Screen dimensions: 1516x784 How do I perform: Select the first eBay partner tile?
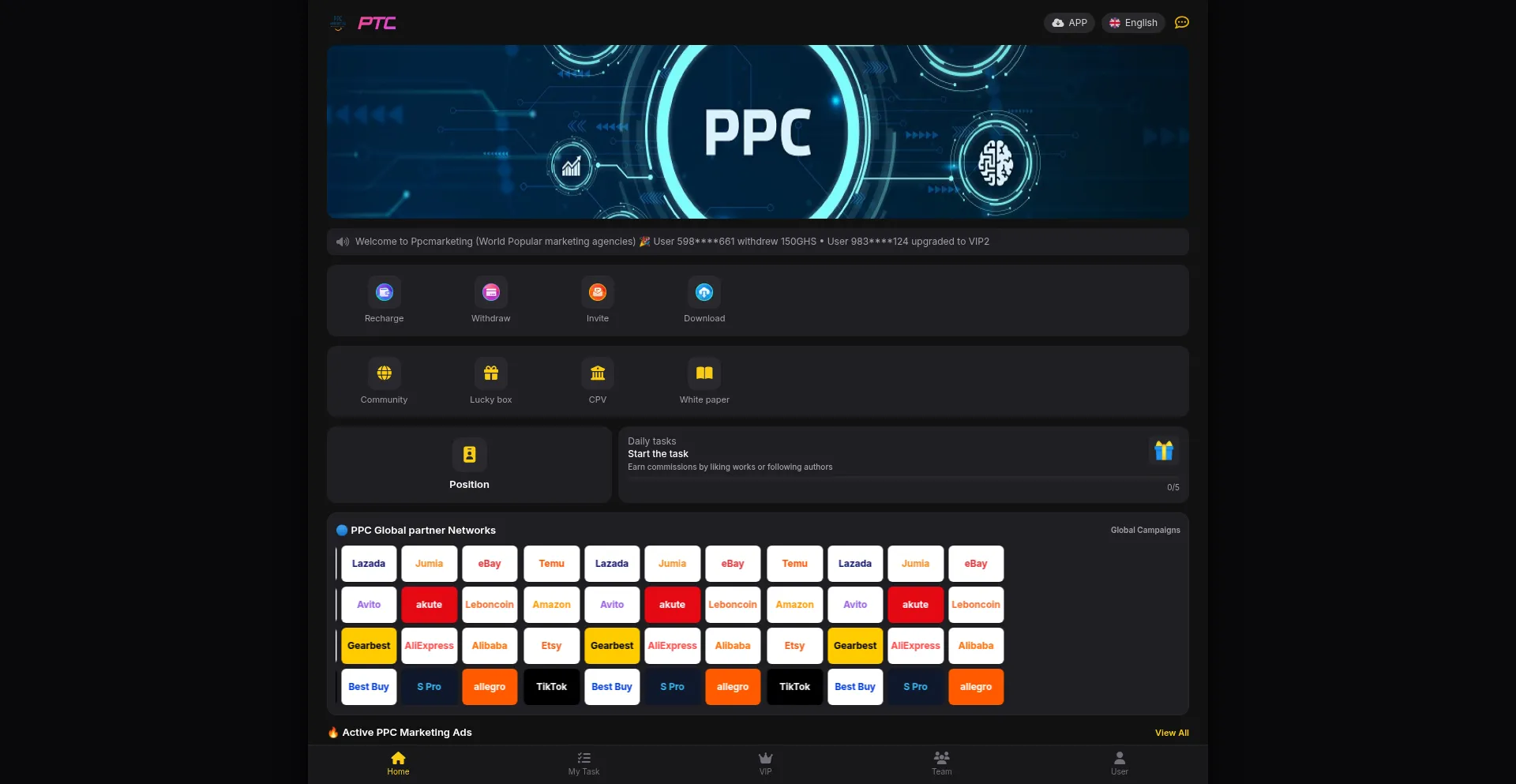(490, 564)
